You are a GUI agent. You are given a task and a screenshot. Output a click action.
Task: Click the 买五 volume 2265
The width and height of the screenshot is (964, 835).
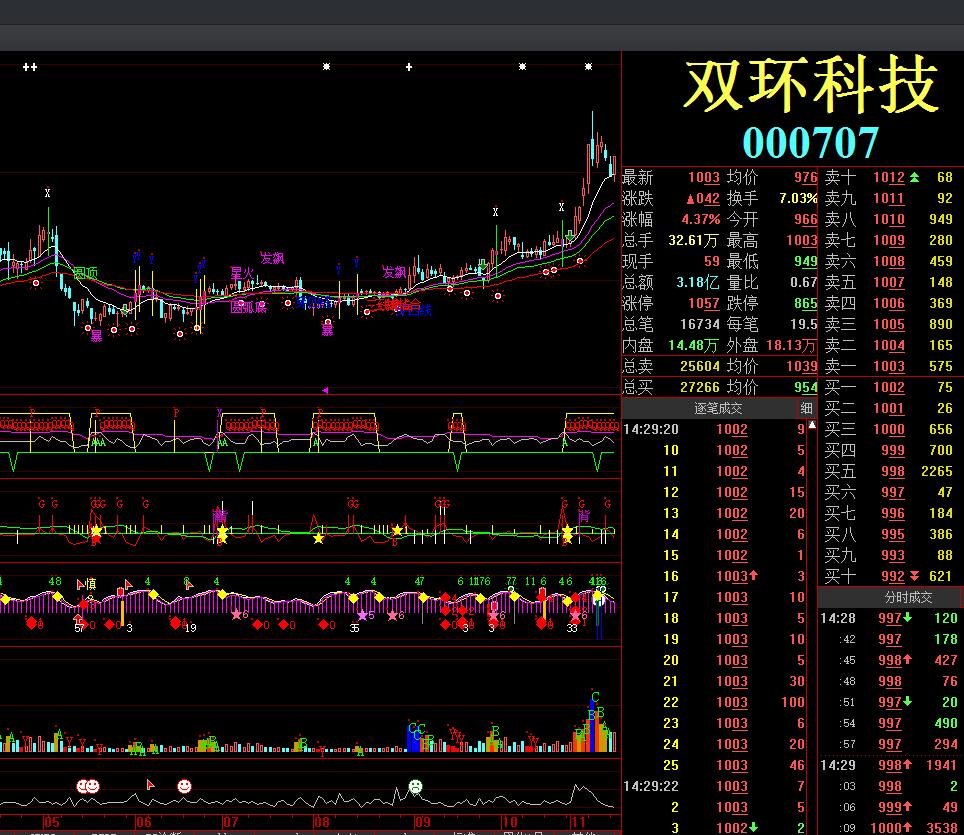click(937, 471)
